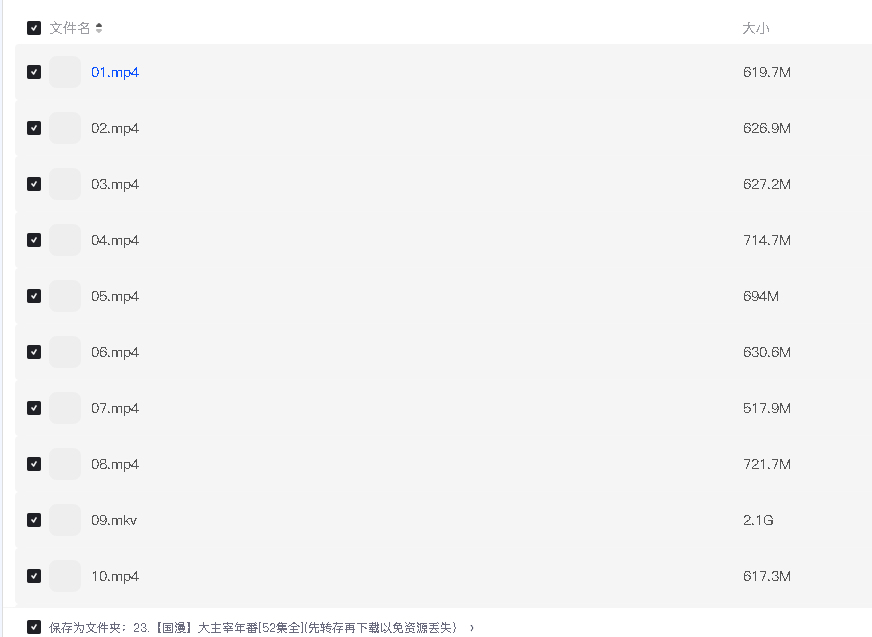Viewport: 872px width, 637px height.
Task: Uncheck the checkbox for 05.mp4
Action: click(x=34, y=296)
